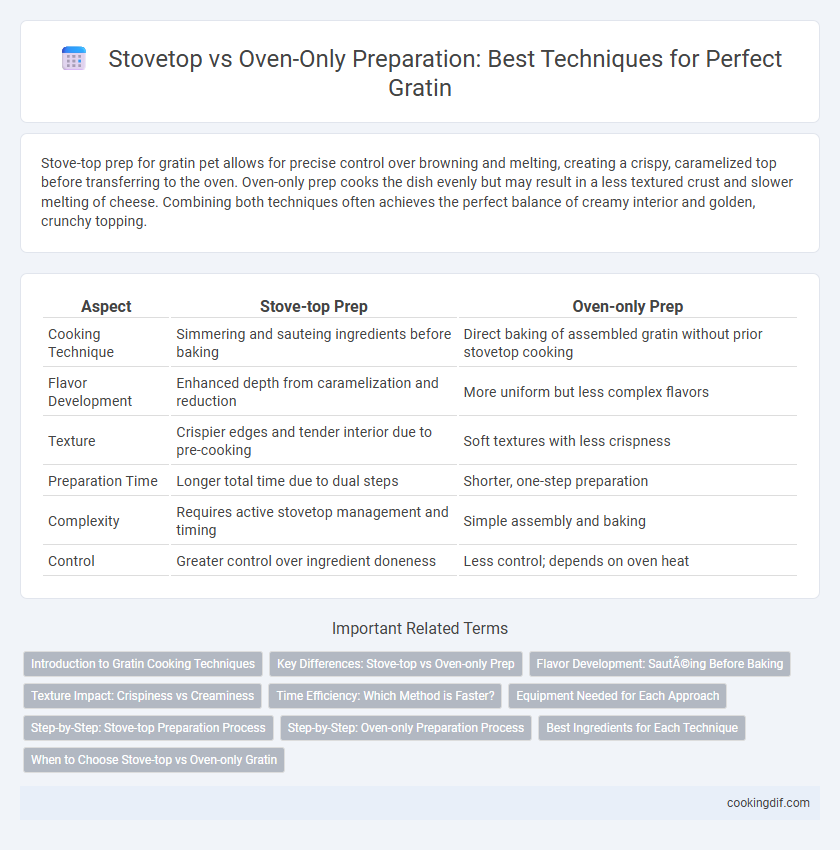The height and width of the screenshot is (850, 840).
Task: Open Introduction to Gratin Cooking Techniques tag
Action: pos(143,664)
